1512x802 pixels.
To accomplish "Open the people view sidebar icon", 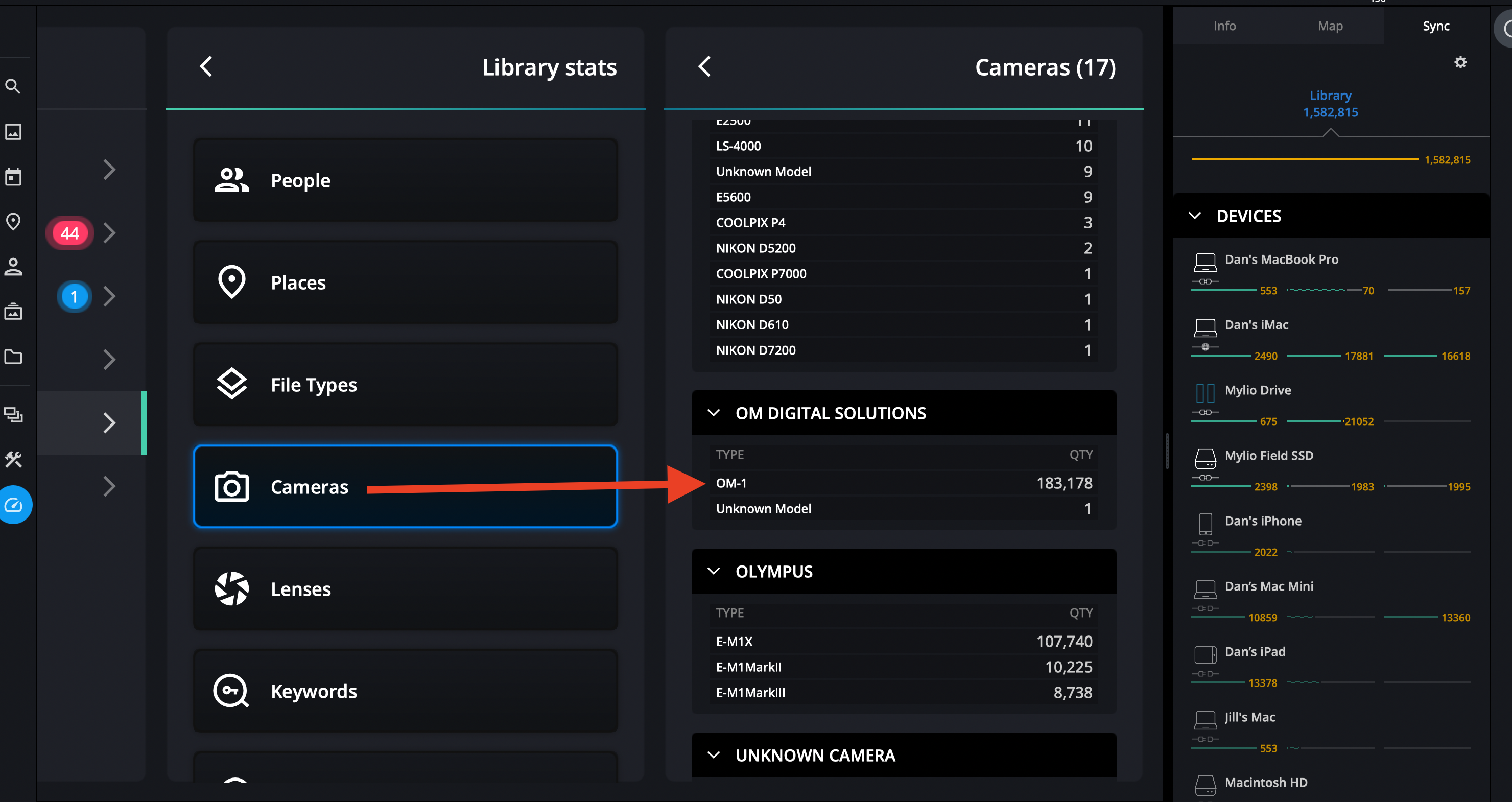I will coord(13,267).
